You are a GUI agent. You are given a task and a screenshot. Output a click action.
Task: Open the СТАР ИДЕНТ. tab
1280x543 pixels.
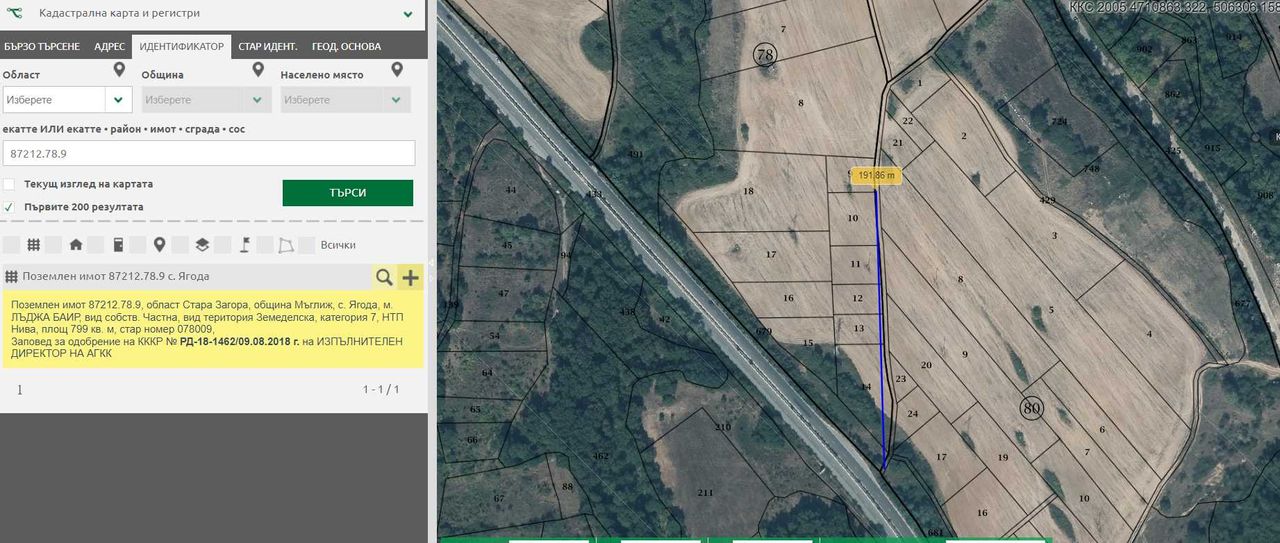(268, 47)
